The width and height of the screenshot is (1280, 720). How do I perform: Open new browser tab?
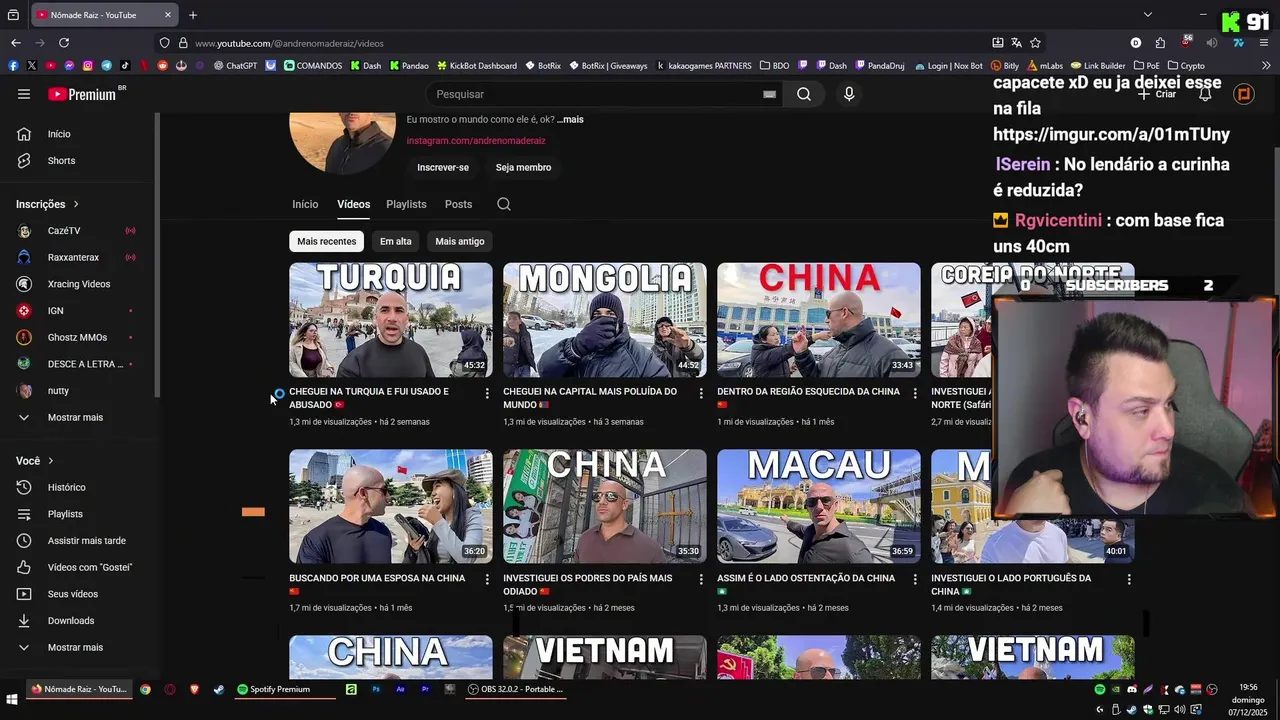pyautogui.click(x=193, y=15)
